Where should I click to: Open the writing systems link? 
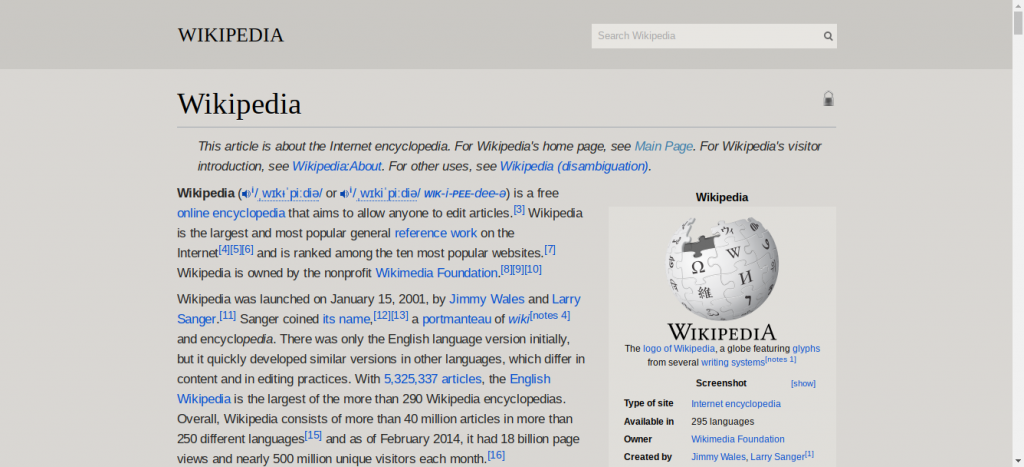click(733, 362)
